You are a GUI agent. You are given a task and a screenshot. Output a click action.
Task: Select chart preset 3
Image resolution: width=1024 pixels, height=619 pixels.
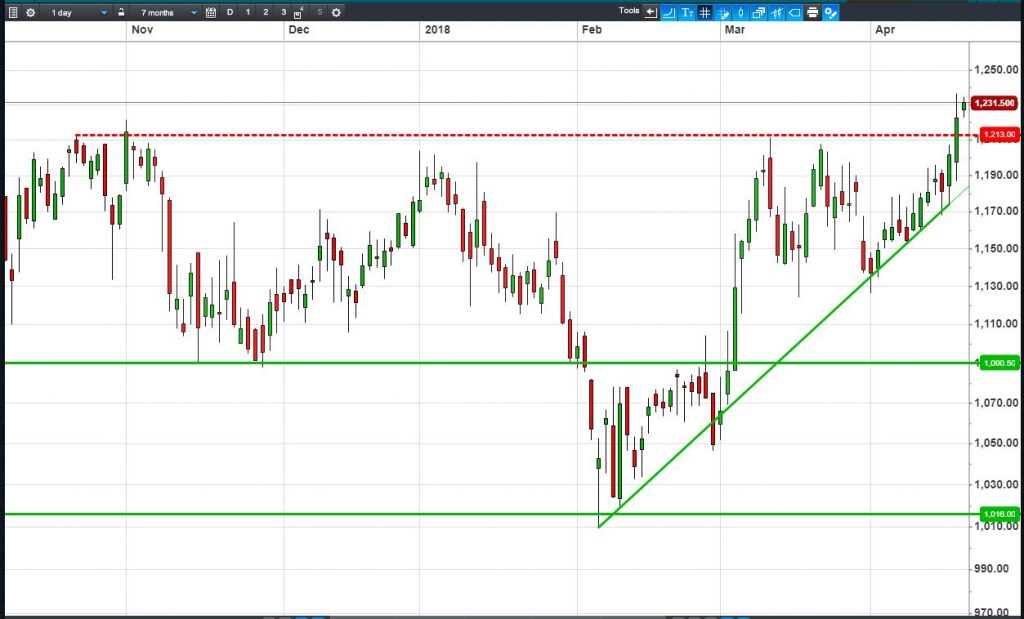tap(283, 12)
